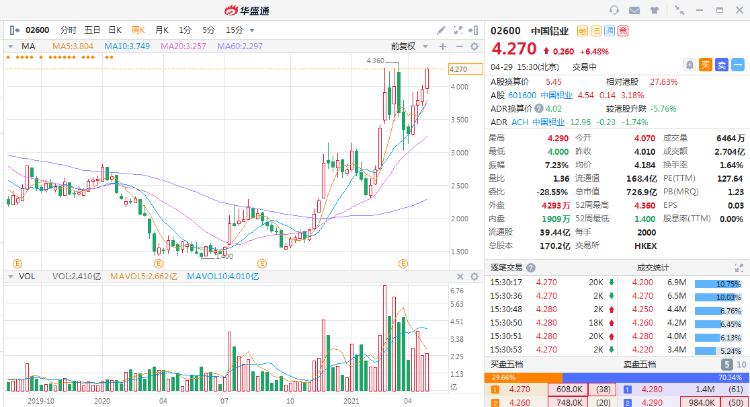Select the 1分 chart interval

185,30
